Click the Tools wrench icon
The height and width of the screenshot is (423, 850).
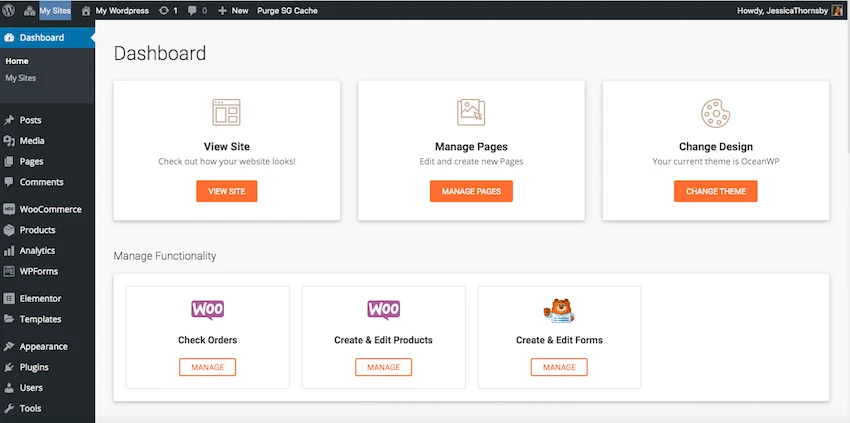[x=9, y=408]
